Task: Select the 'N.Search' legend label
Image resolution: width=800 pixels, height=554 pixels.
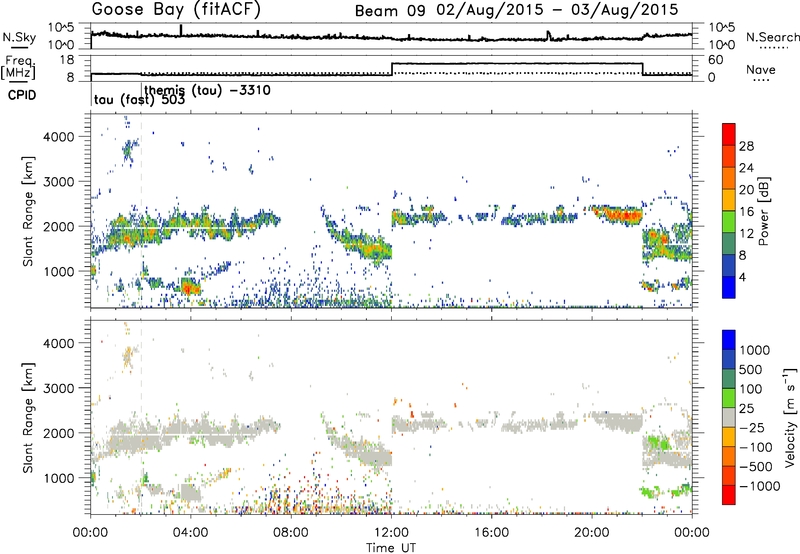Action: tap(773, 37)
